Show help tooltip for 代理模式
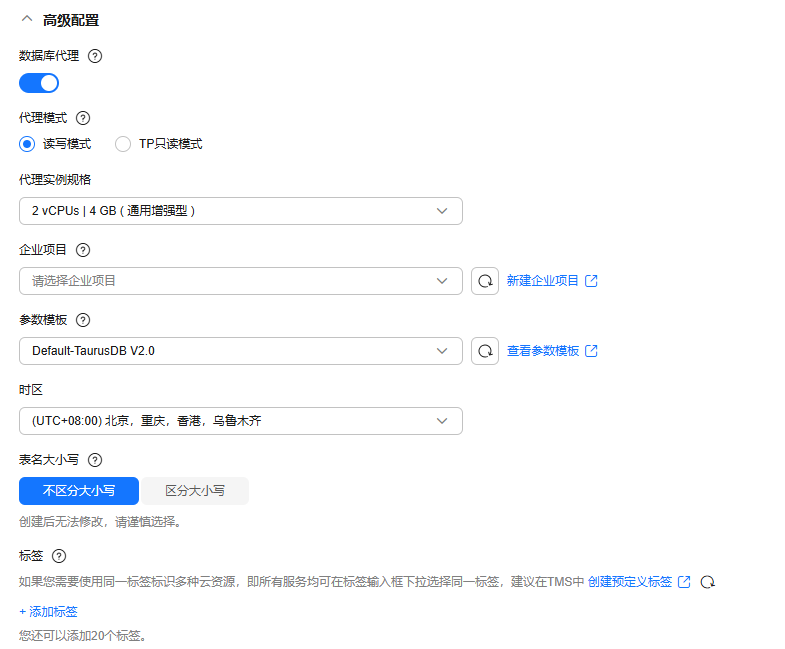 pyautogui.click(x=83, y=118)
